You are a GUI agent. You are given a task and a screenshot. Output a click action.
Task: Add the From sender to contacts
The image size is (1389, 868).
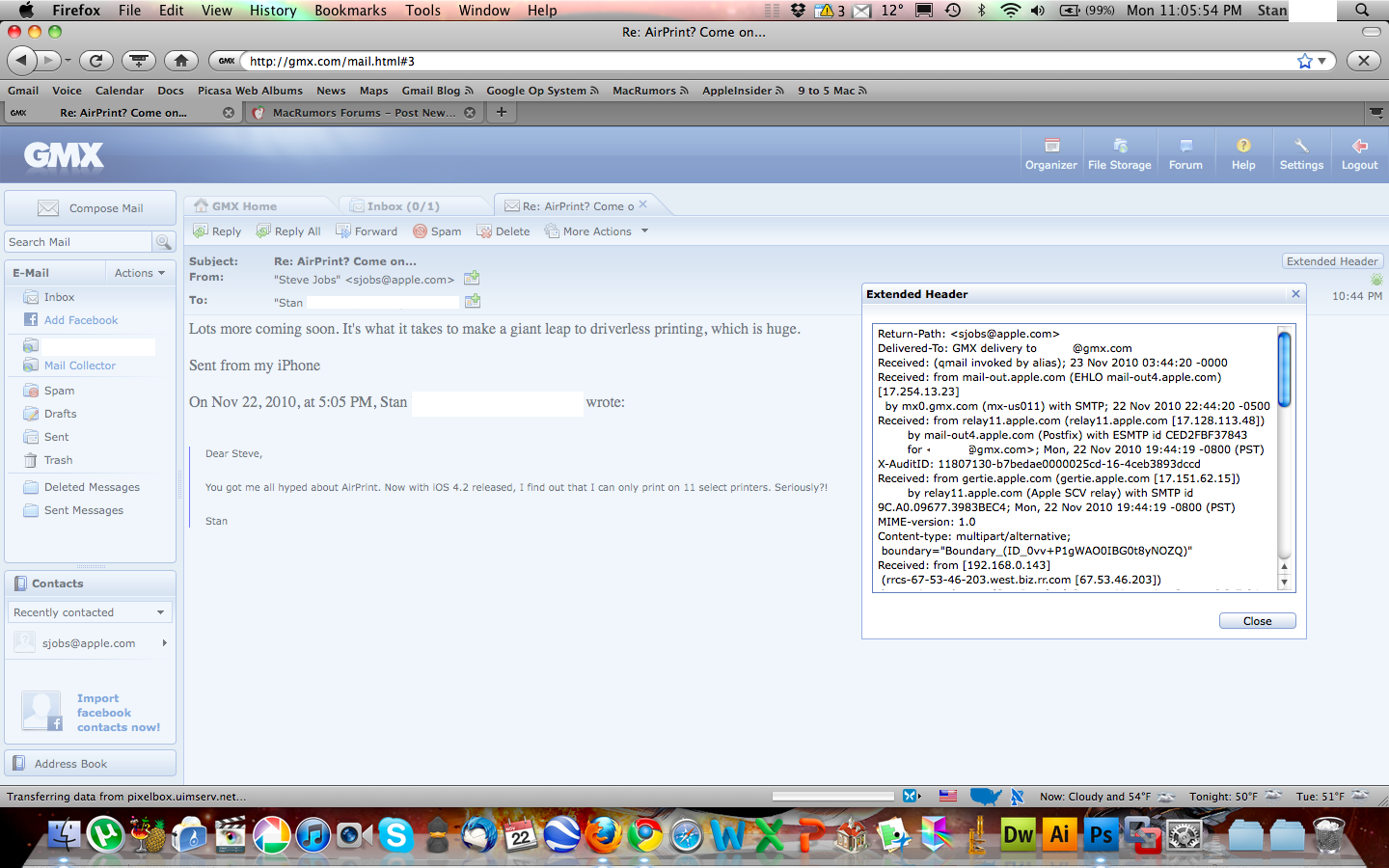[x=472, y=279]
